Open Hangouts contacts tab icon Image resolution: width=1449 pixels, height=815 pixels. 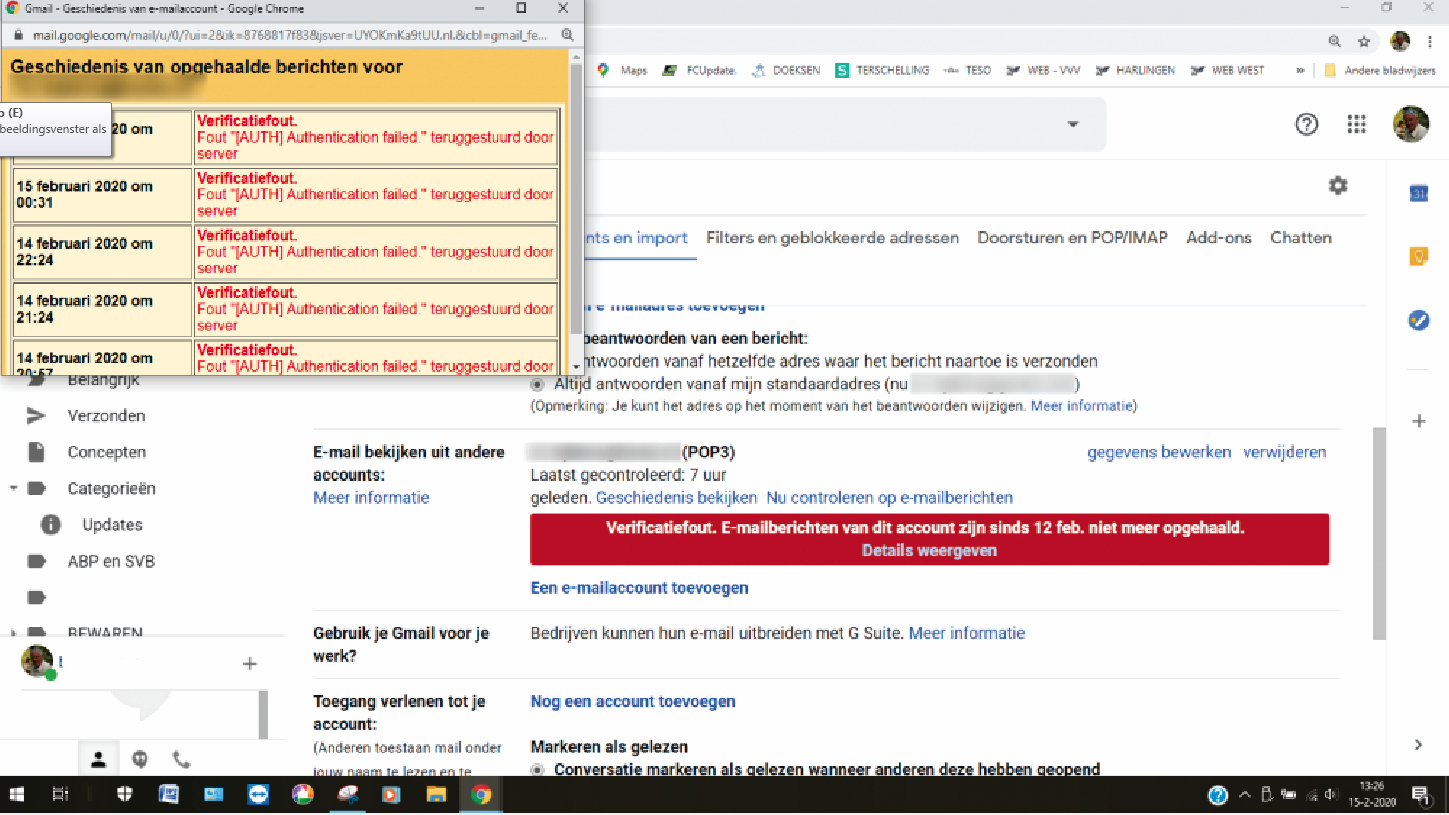click(x=98, y=760)
